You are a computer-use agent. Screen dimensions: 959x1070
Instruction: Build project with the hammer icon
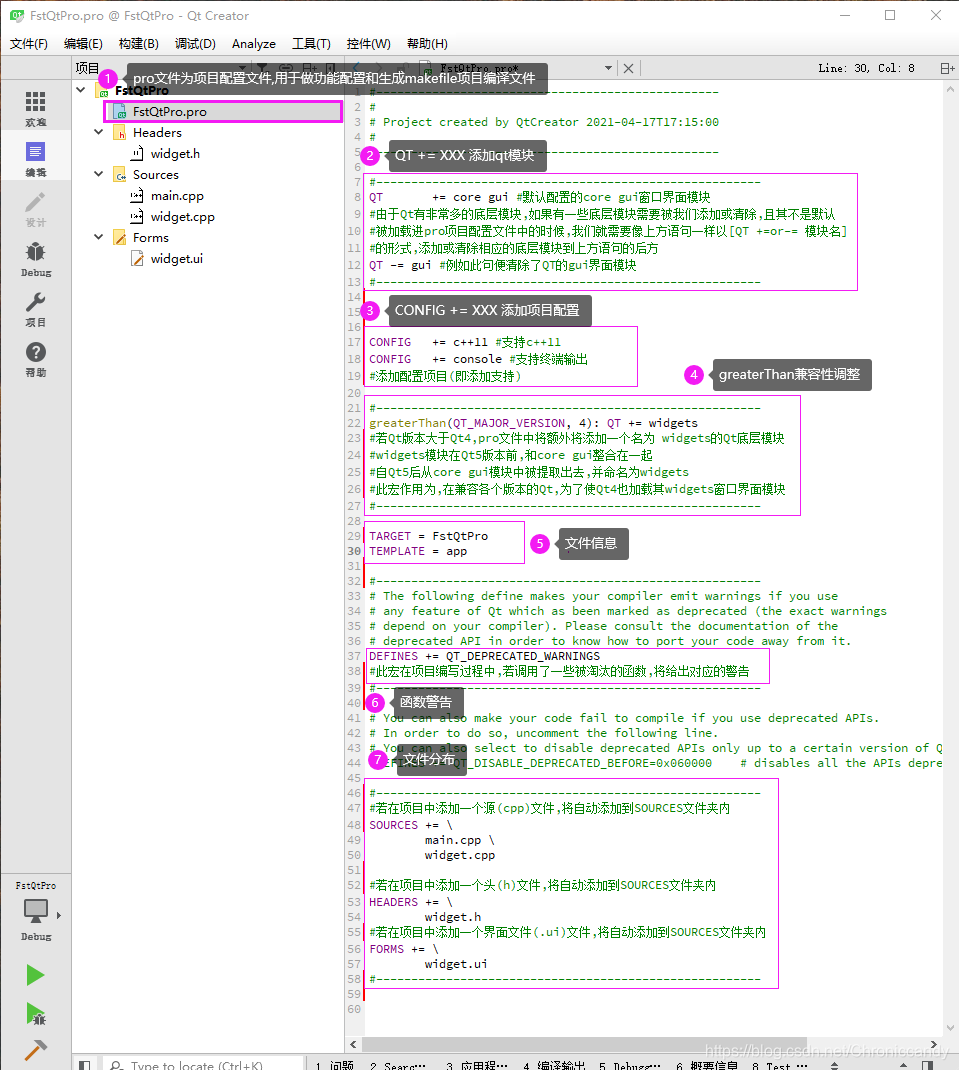pyautogui.click(x=35, y=1050)
